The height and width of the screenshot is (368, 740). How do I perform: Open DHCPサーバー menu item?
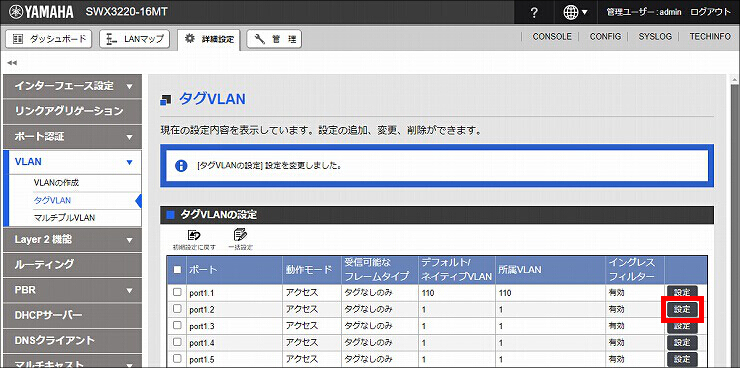coord(72,315)
